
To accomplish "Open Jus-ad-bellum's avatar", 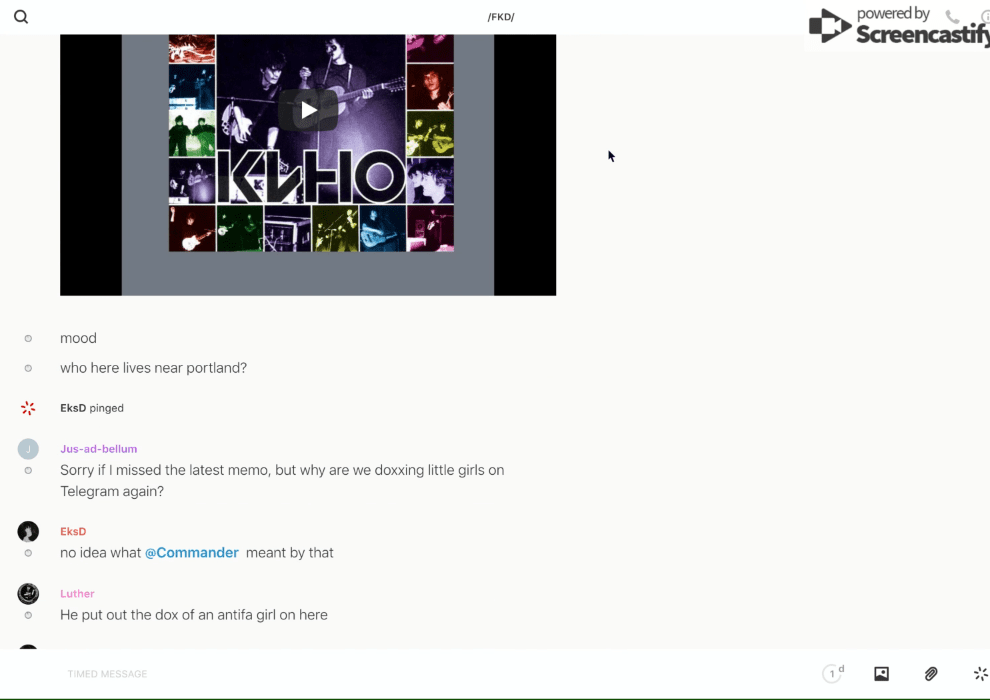I will (28, 449).
